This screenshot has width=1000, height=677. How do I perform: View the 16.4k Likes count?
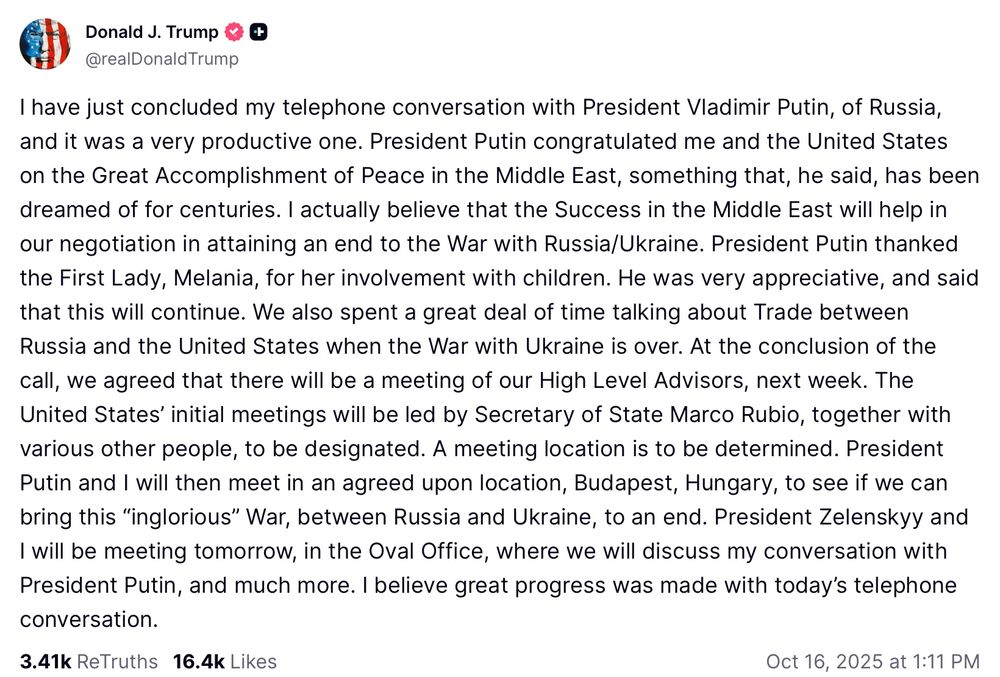224,661
